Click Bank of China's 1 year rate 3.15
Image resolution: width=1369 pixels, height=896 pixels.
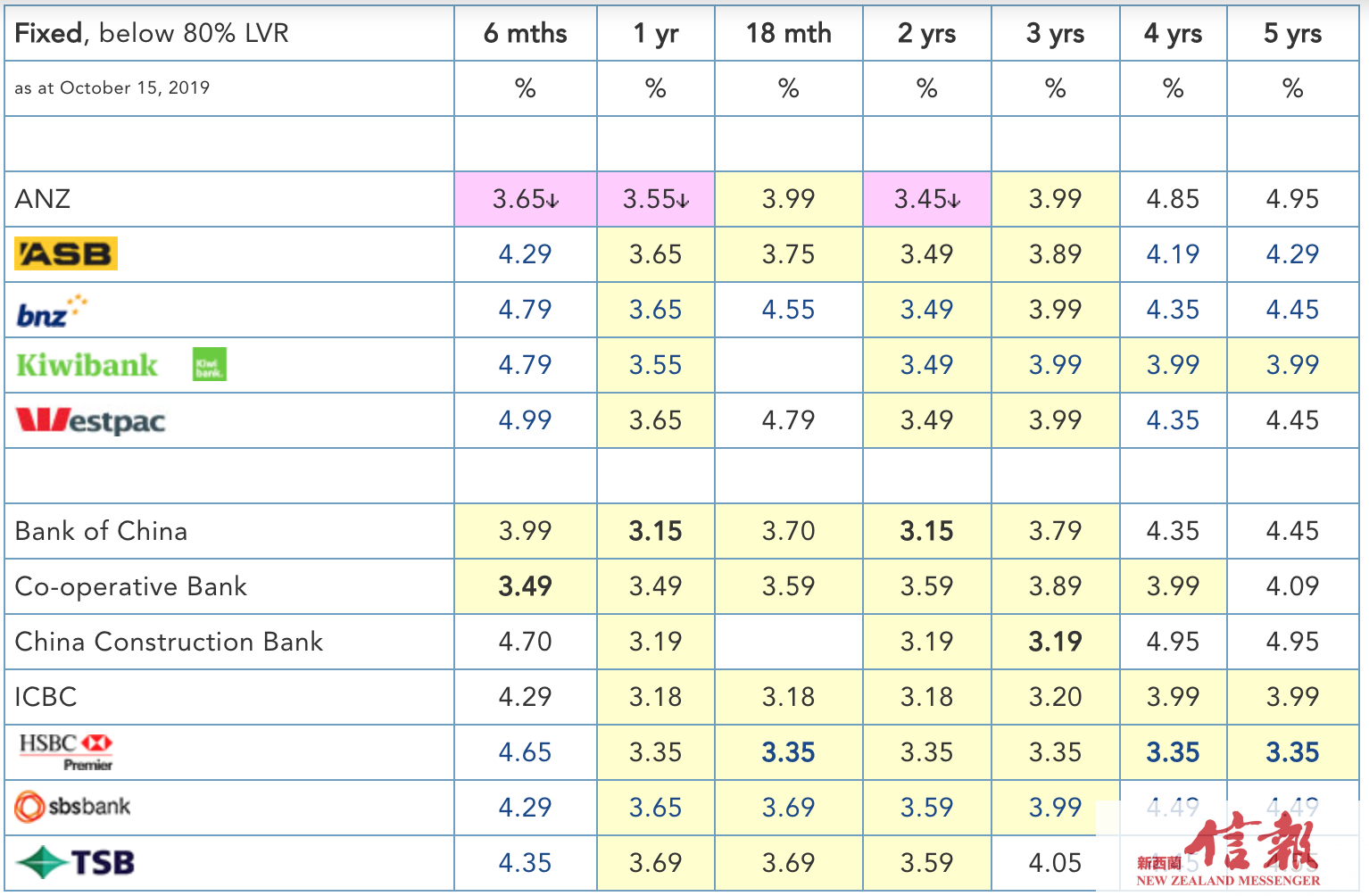click(x=656, y=531)
